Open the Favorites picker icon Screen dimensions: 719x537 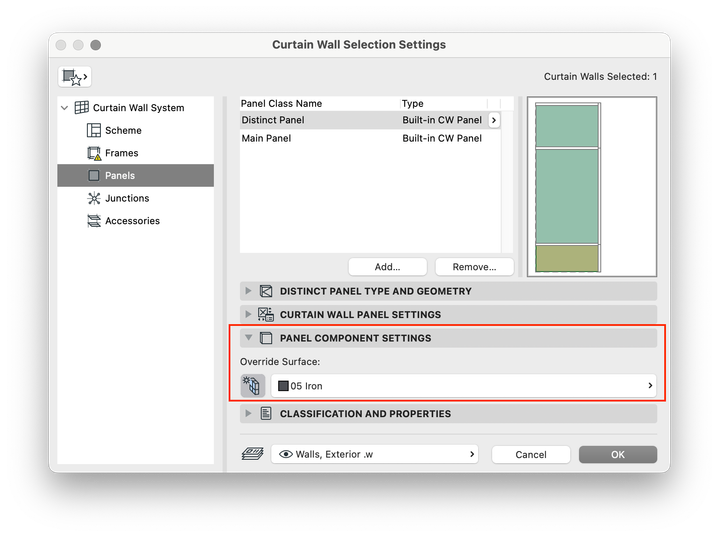point(75,77)
